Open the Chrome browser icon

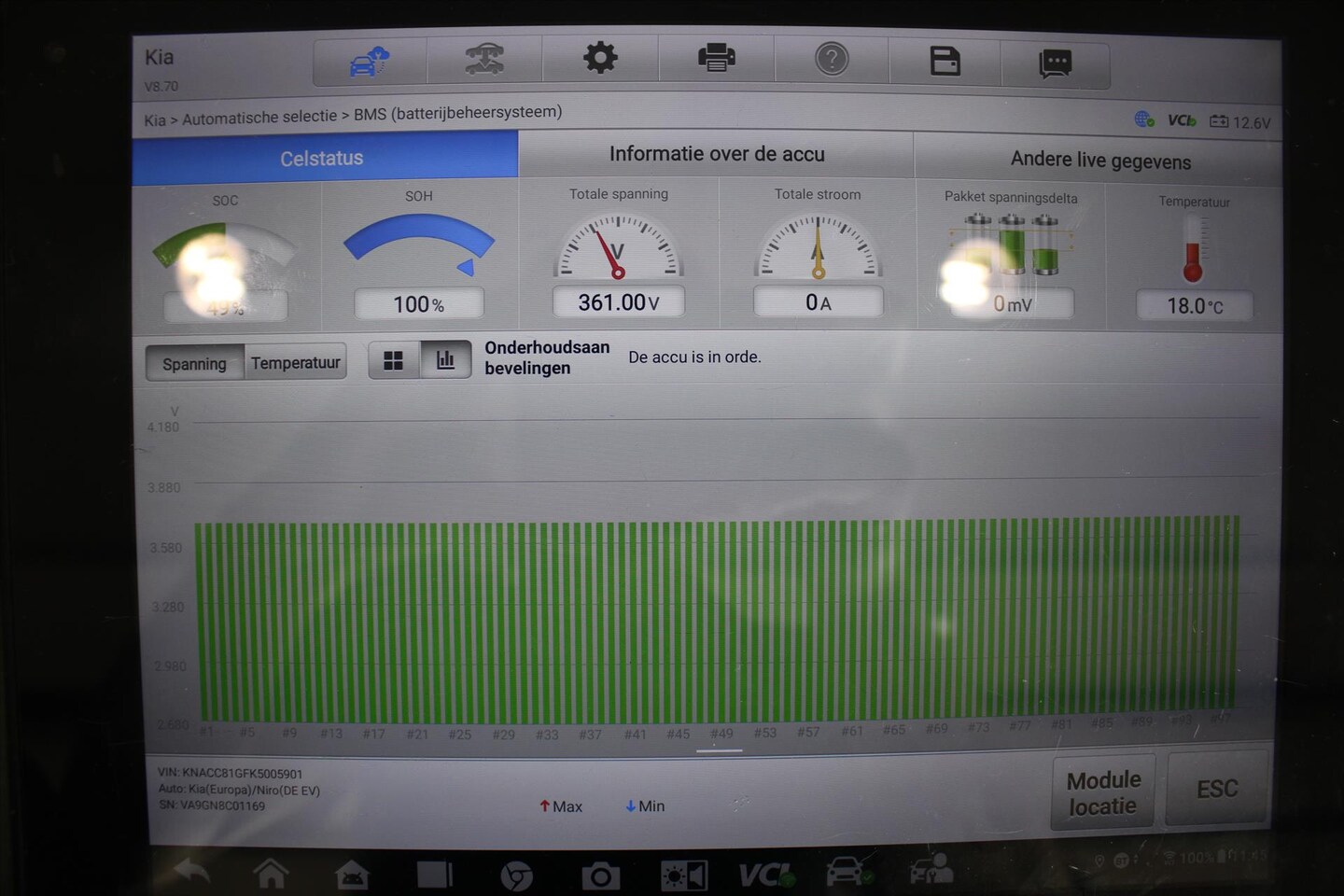pos(516,875)
